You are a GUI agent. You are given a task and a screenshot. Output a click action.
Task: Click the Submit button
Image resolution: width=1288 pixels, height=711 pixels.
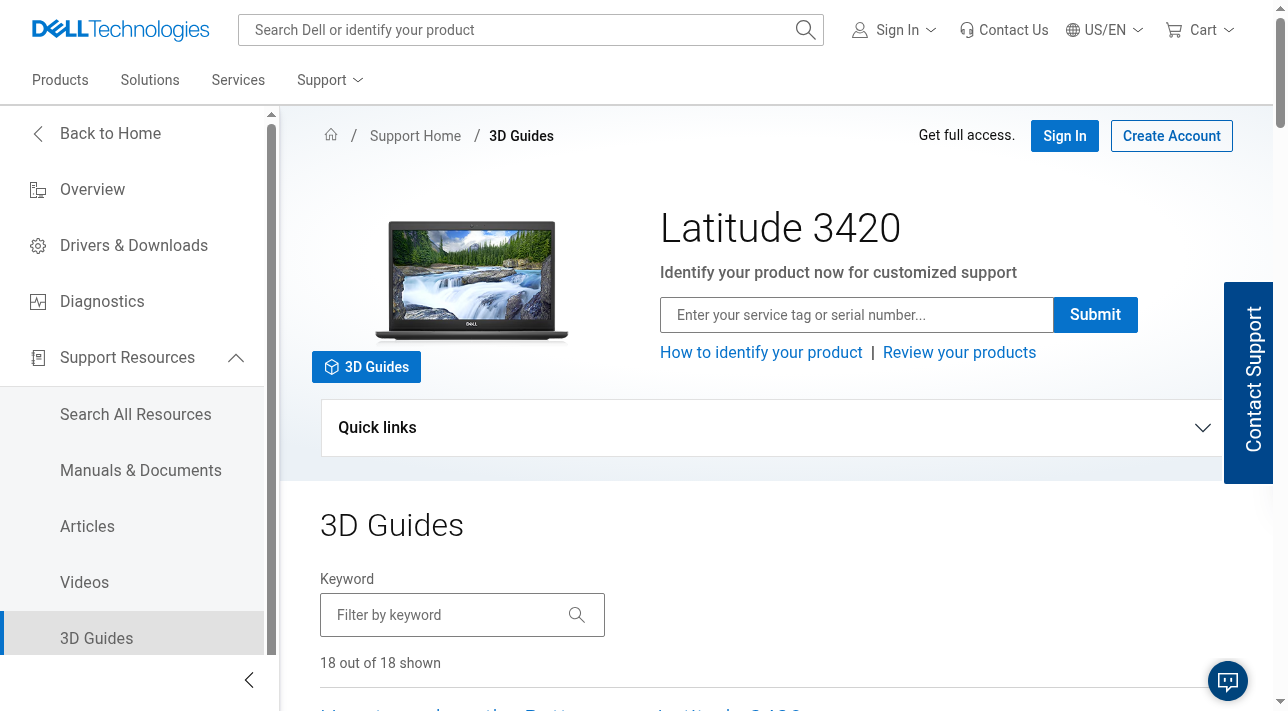[1096, 315]
